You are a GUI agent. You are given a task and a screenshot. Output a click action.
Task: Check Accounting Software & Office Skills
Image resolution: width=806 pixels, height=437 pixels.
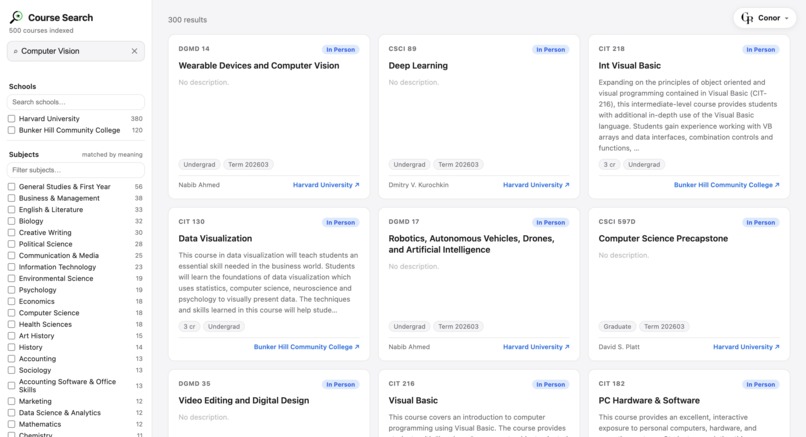11,386
